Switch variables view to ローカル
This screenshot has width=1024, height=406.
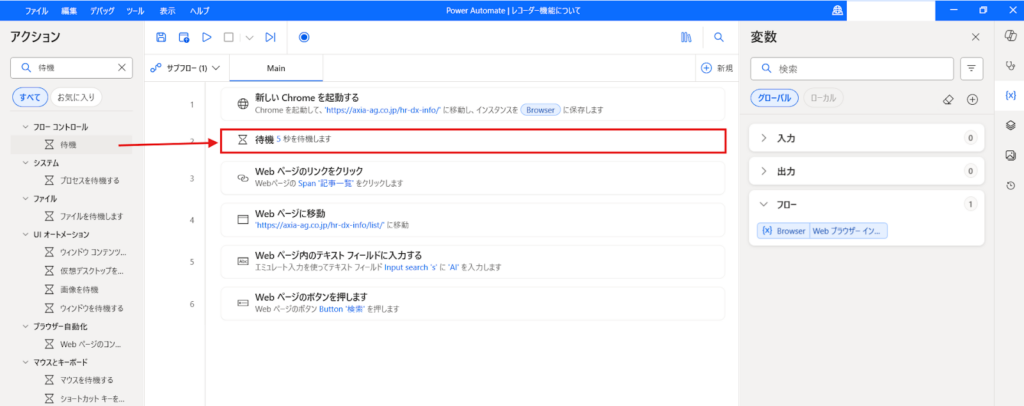click(x=825, y=99)
